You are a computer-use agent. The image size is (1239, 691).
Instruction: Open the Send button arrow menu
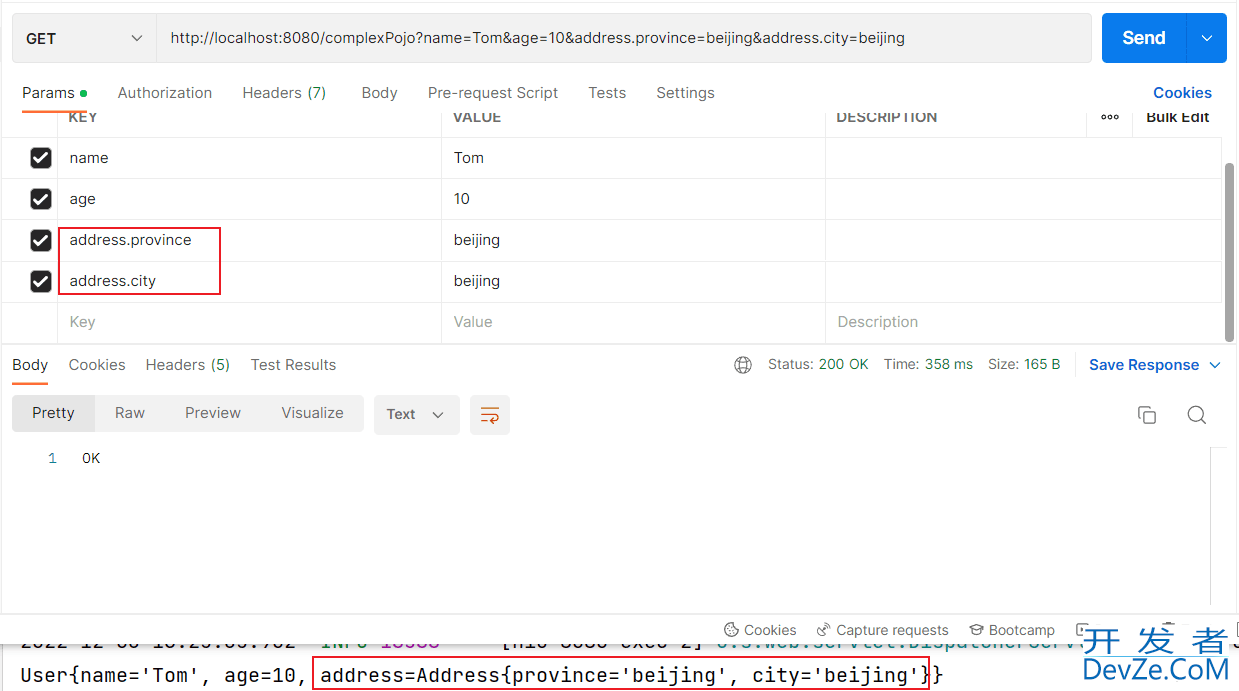click(x=1207, y=38)
